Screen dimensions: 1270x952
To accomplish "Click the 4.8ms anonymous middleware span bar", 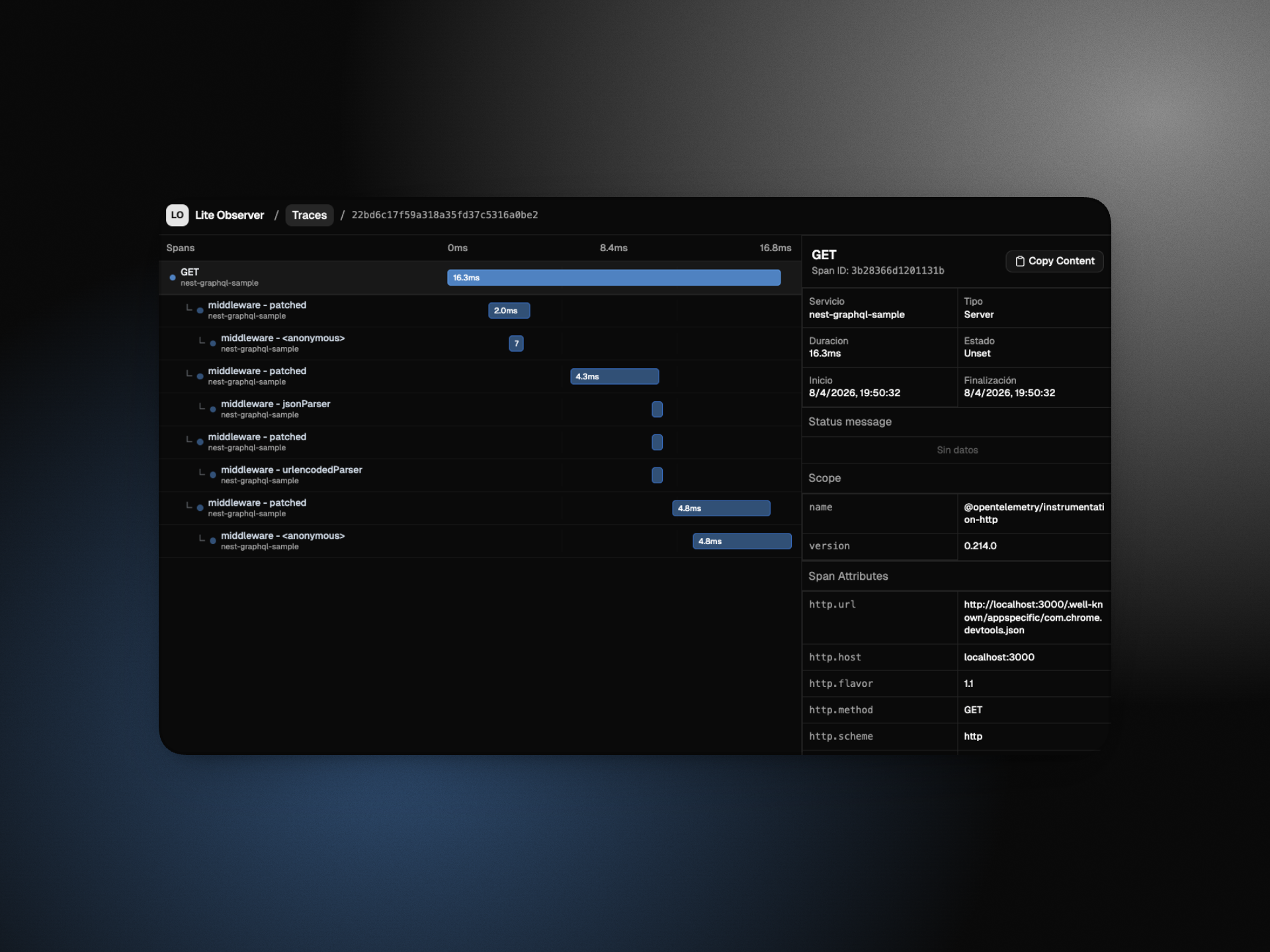I will coord(742,541).
